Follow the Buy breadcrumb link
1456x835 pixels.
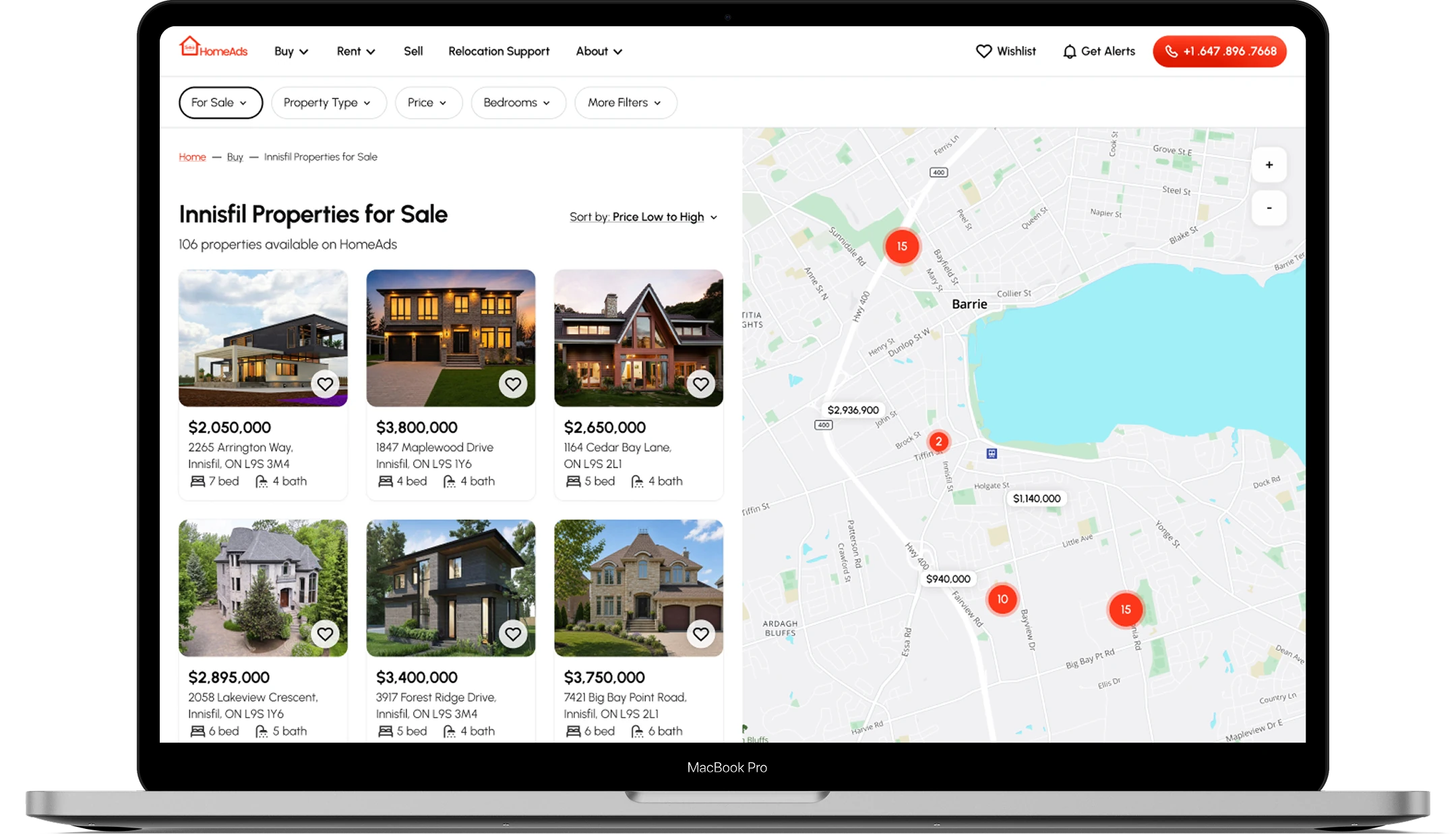click(235, 157)
